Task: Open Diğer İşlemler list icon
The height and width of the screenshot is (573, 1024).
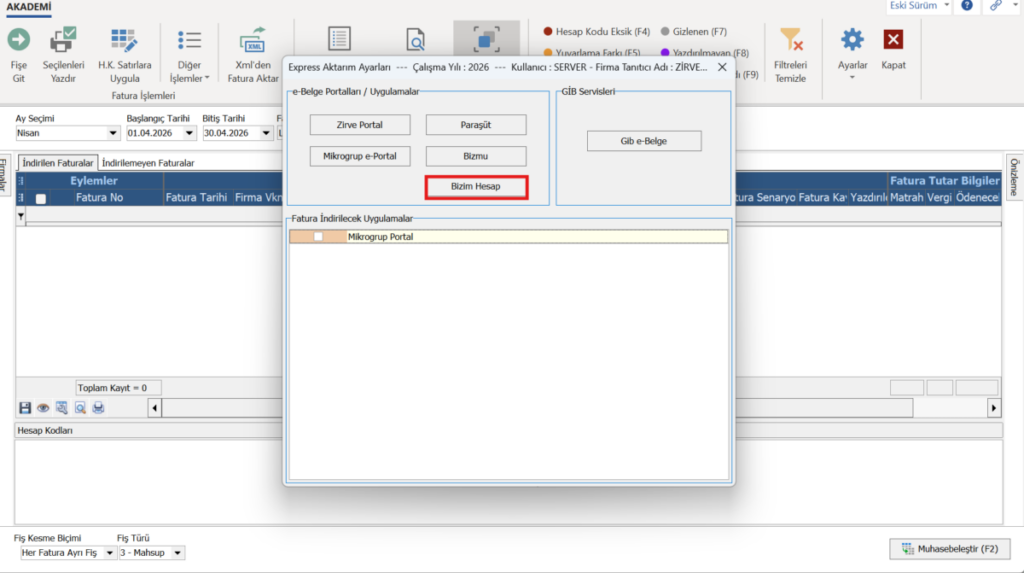Action: [189, 40]
